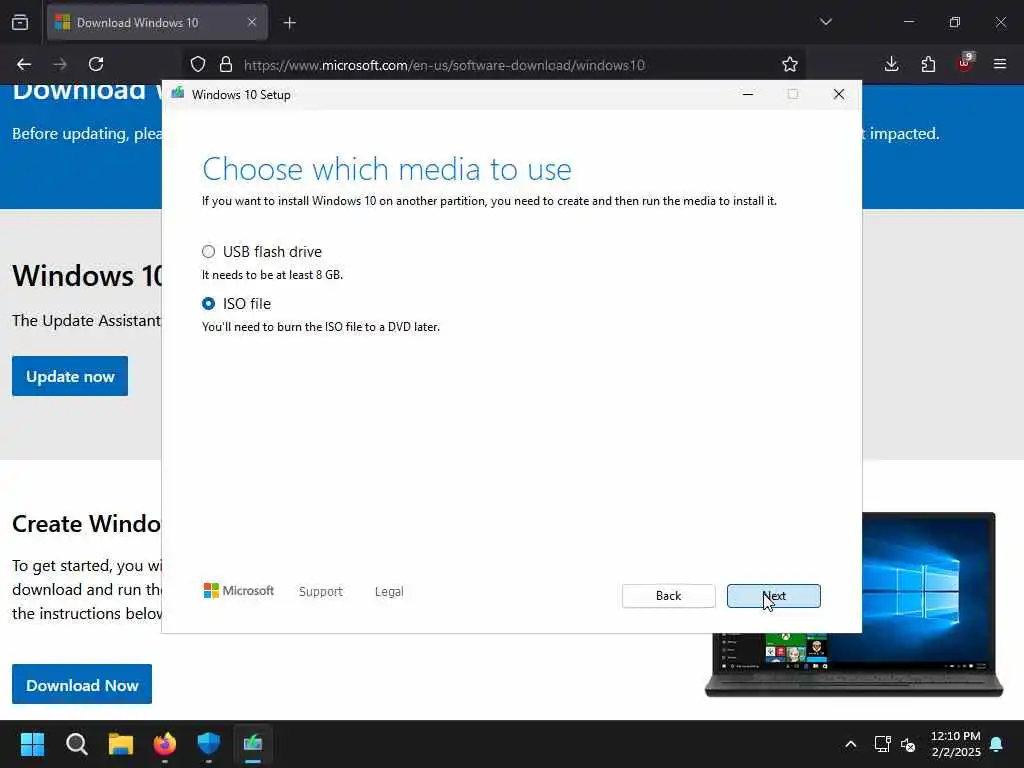Switch to Firefox in the taskbar

coord(165,744)
